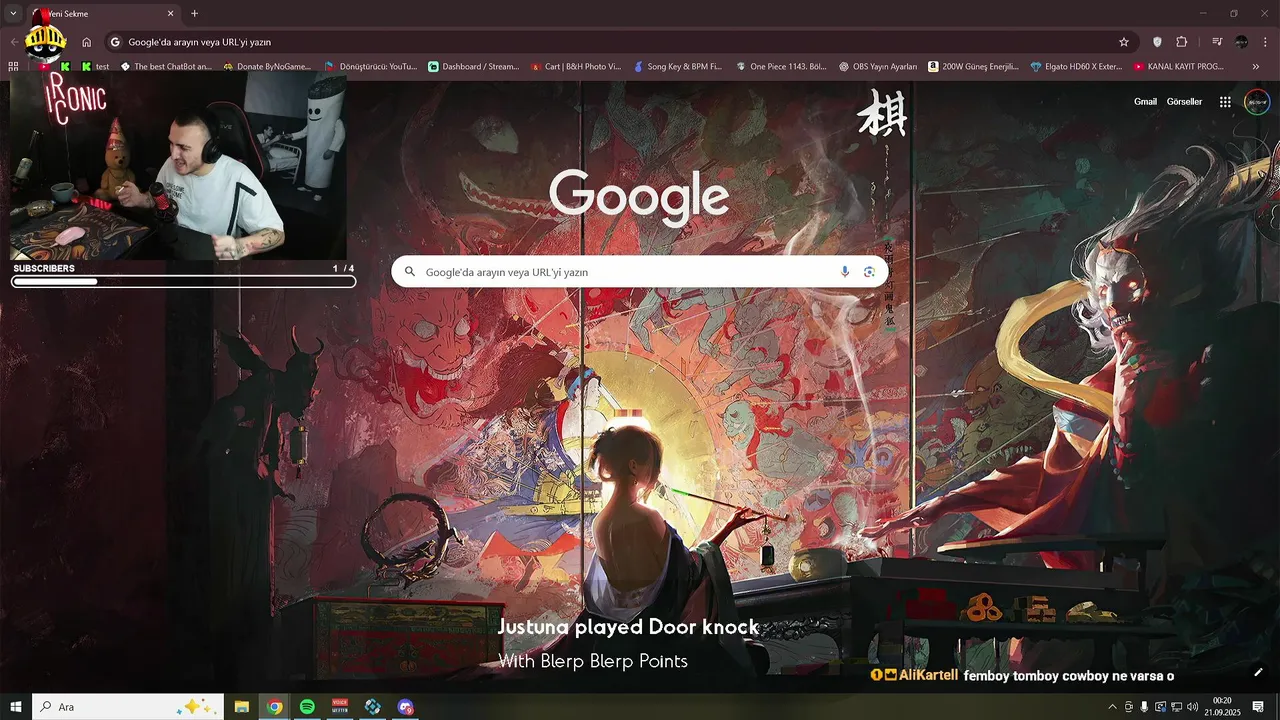Screen dimensions: 1280x720
Task: Open the 'test' Kick bookmark
Action: (96, 67)
